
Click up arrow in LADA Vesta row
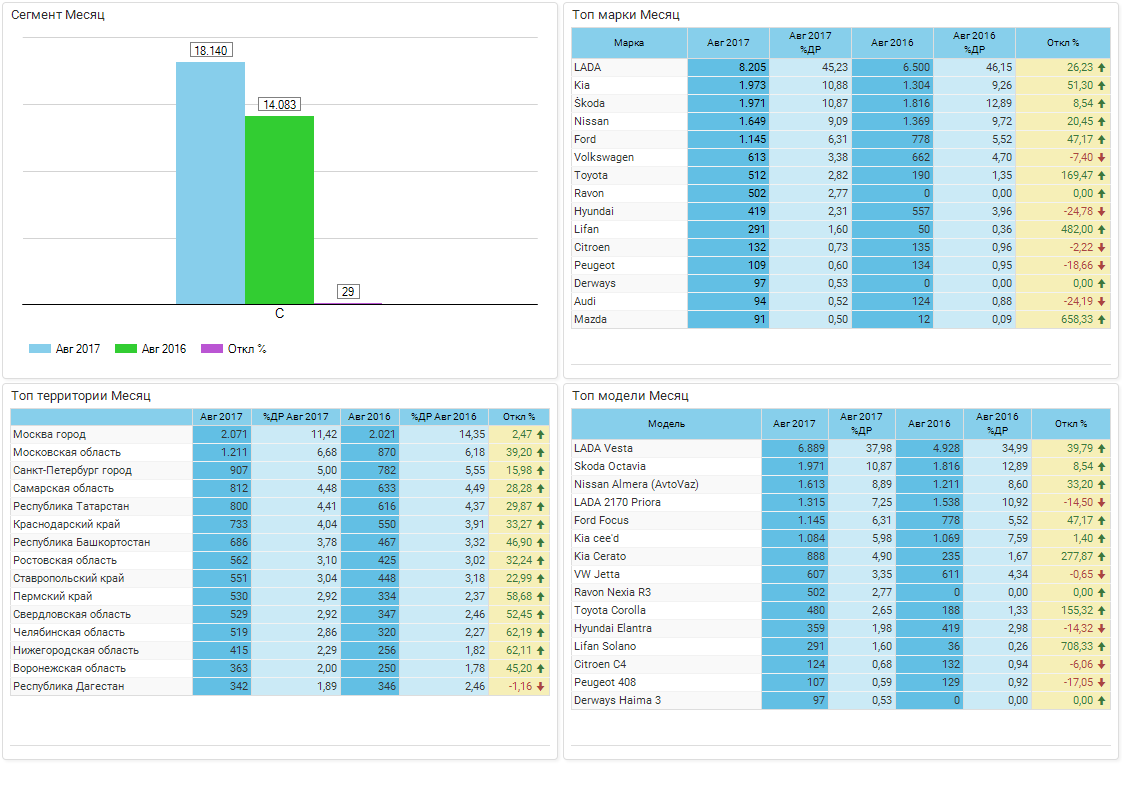coord(1102,449)
